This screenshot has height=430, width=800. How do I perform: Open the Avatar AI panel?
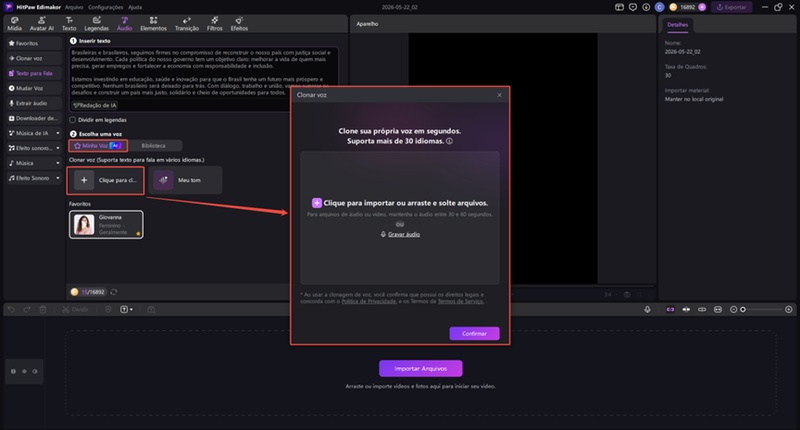click(x=41, y=23)
